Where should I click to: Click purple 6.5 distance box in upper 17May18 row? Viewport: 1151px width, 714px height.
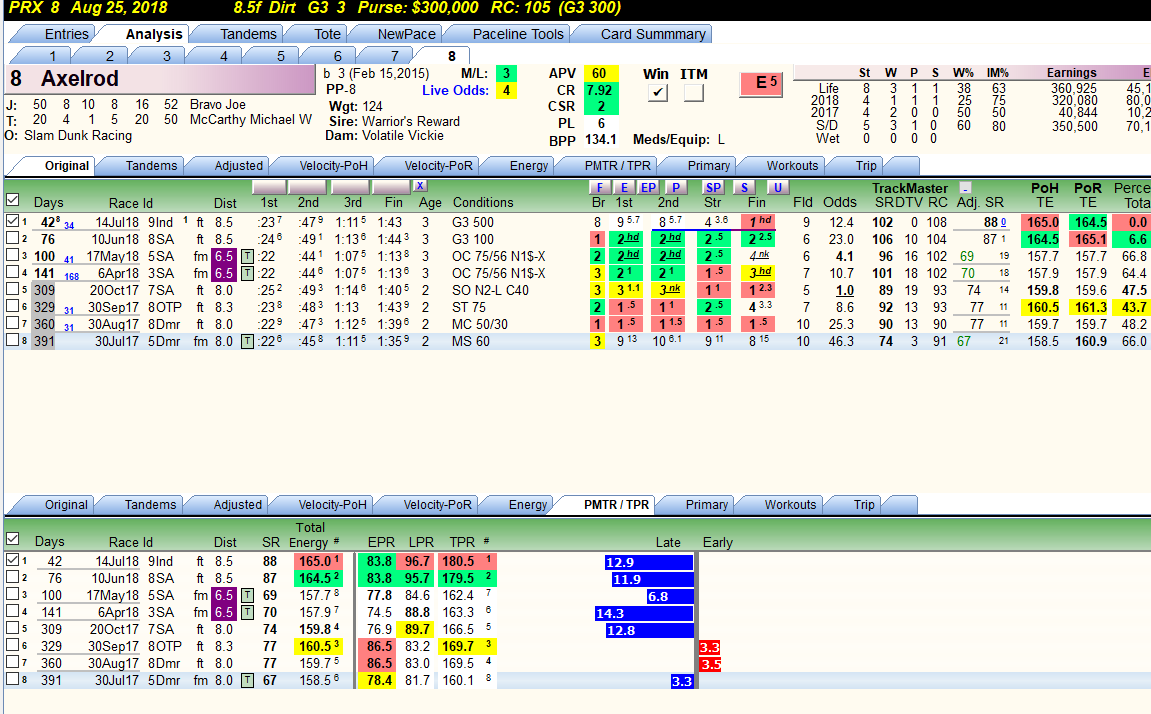224,256
